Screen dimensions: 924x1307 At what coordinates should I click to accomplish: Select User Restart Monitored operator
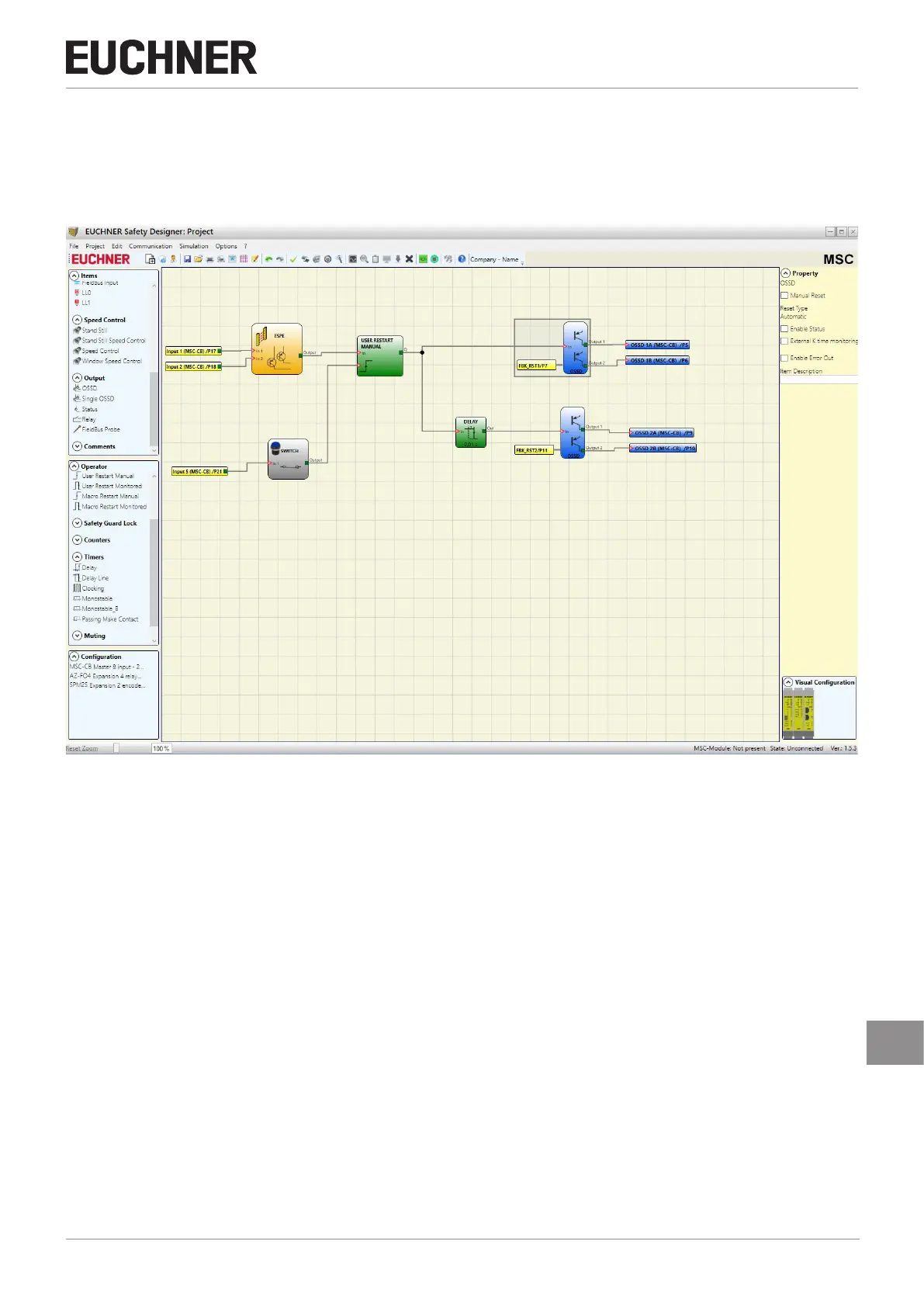(107, 486)
